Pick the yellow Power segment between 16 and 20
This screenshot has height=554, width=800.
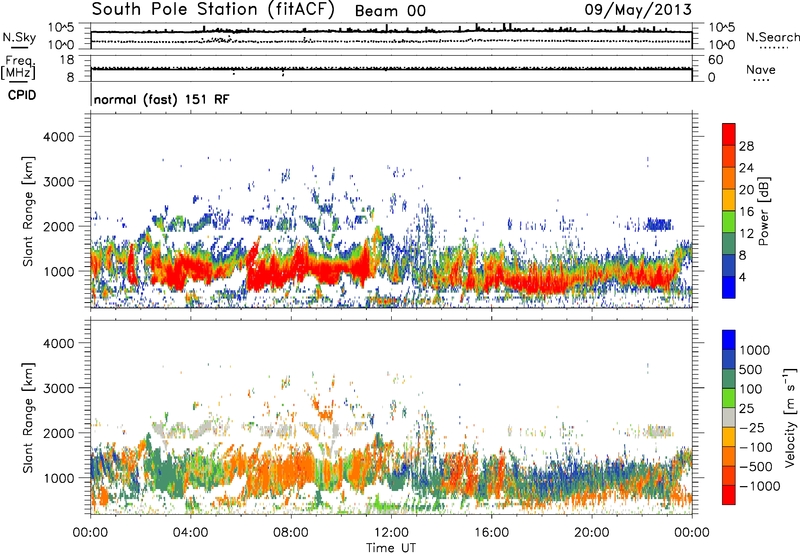(729, 200)
